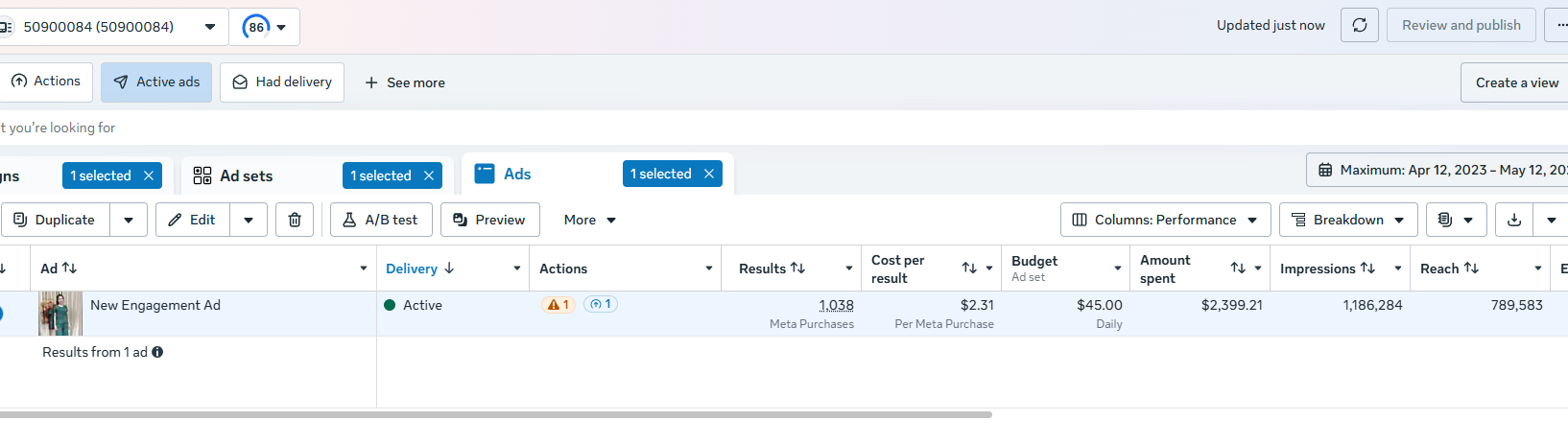Image resolution: width=1568 pixels, height=444 pixels.
Task: Open Impressions column options arrow
Action: coord(1398,269)
